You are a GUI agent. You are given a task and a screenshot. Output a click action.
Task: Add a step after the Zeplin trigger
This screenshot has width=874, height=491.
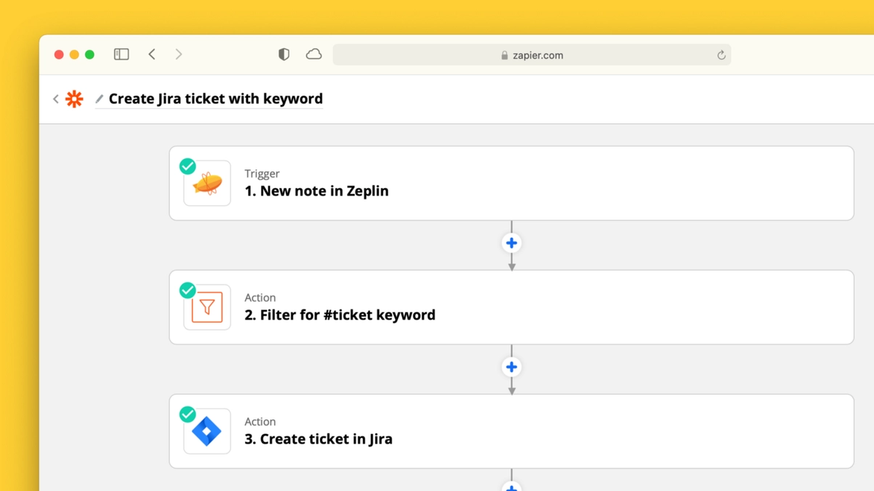(x=511, y=243)
